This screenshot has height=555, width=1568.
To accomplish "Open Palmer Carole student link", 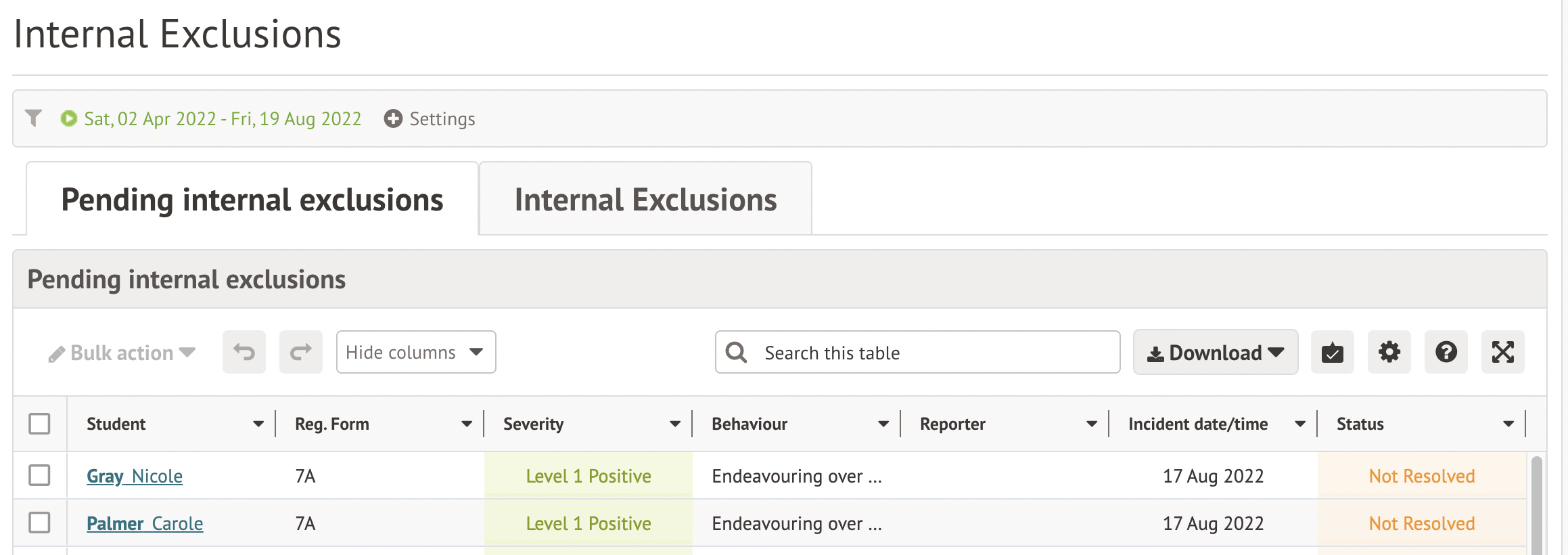I will click(x=145, y=524).
